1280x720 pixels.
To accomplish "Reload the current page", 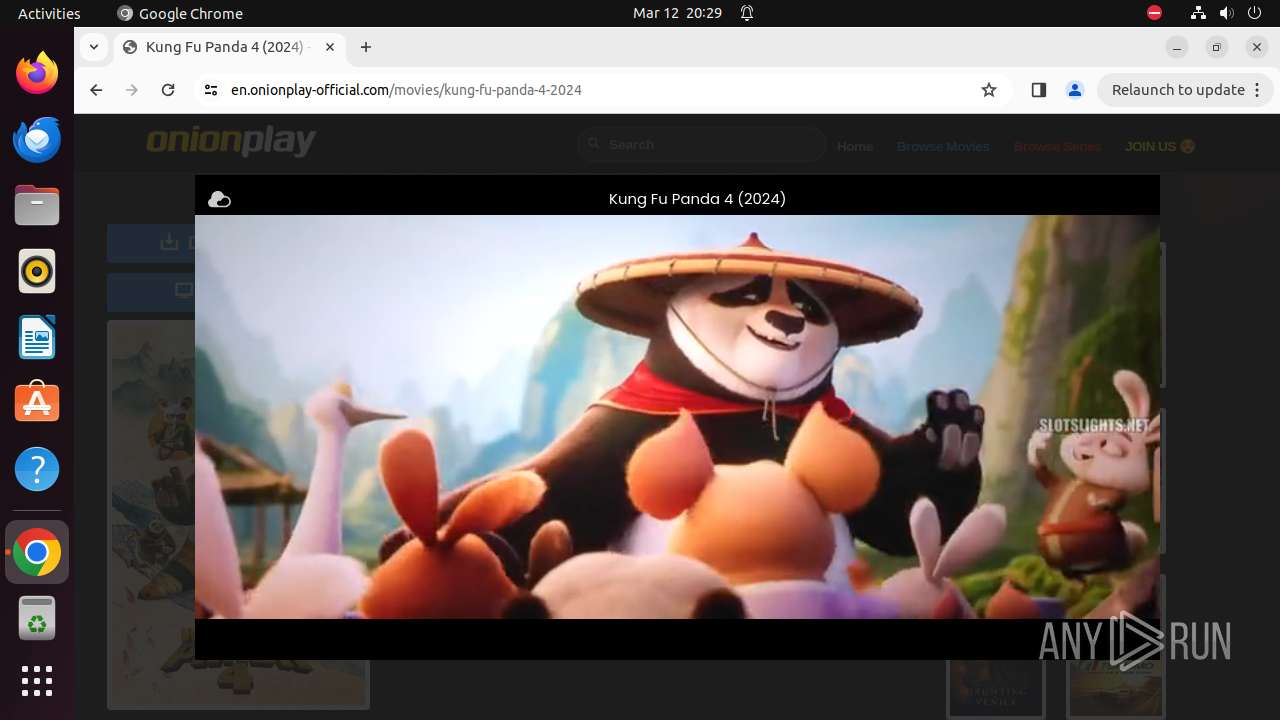I will (168, 90).
